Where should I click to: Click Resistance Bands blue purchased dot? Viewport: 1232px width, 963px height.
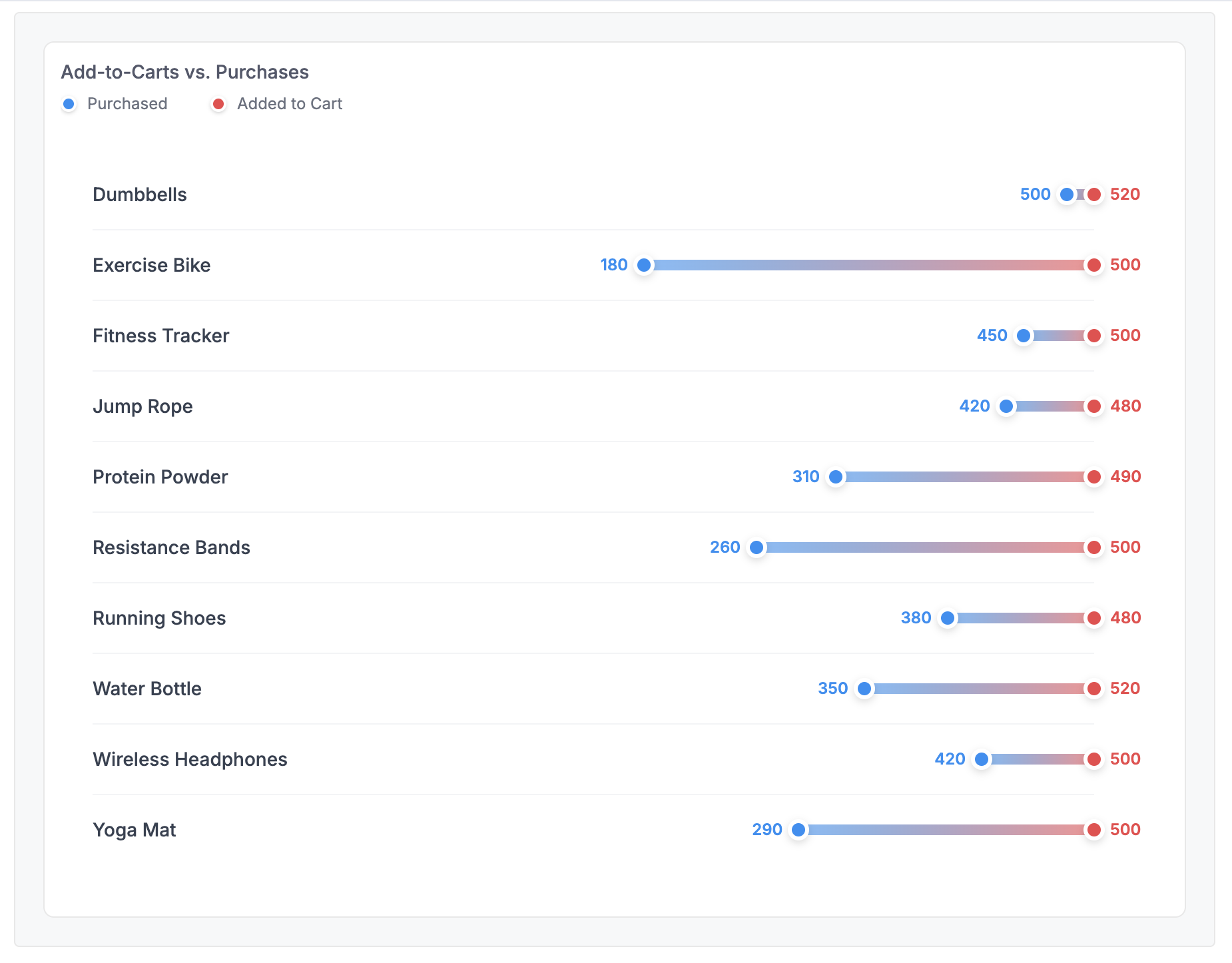click(x=757, y=547)
